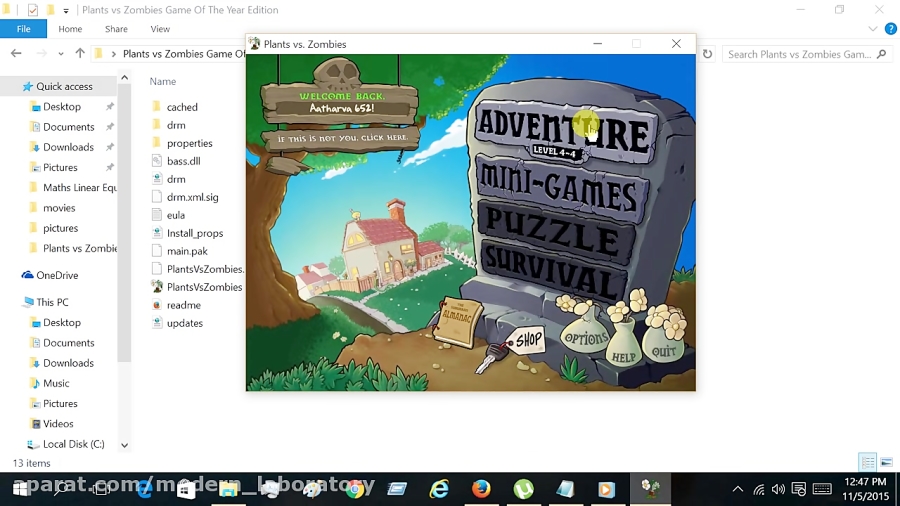Open Desktop under Quick access

pyautogui.click(x=61, y=107)
